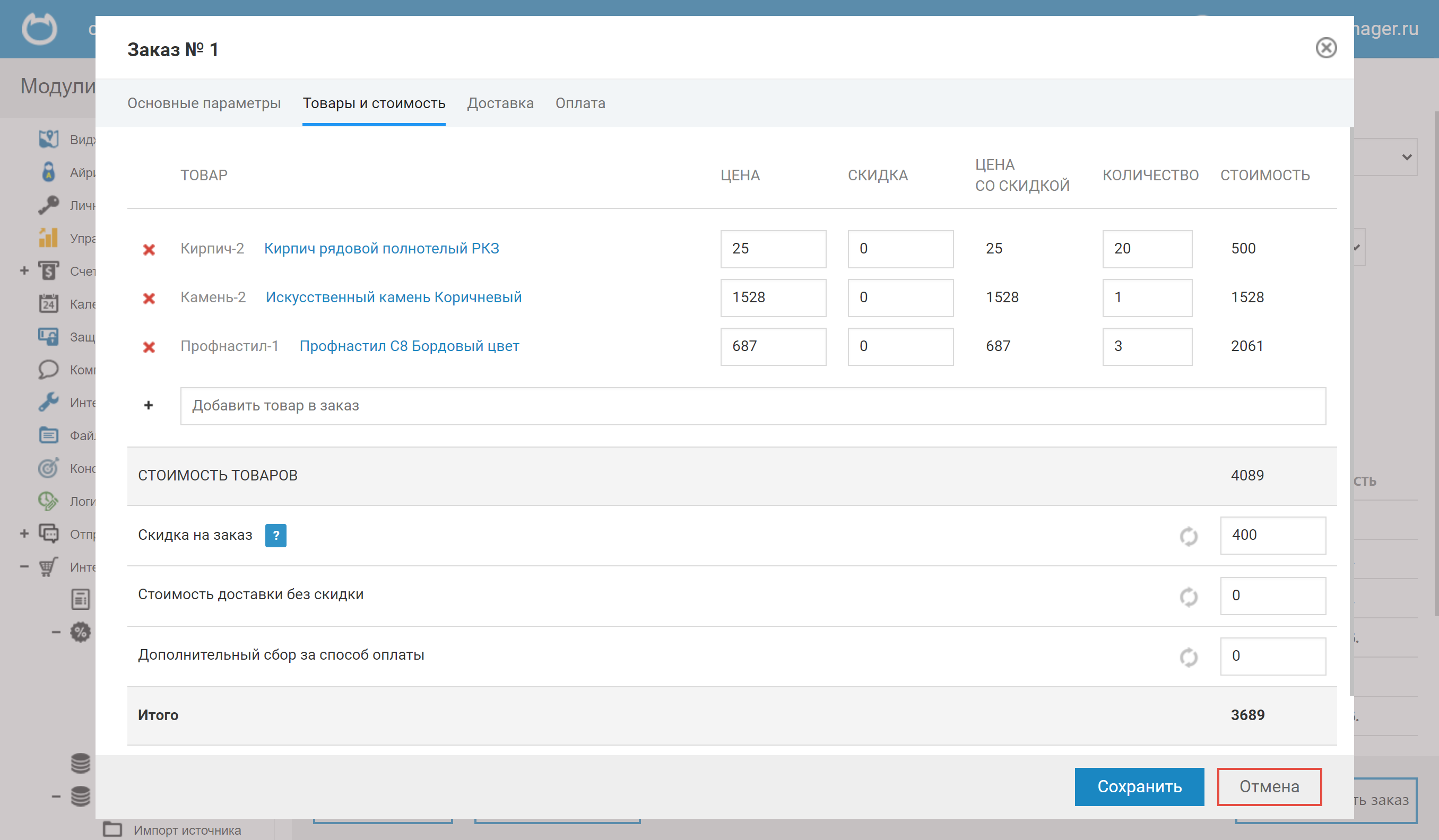Remove the Кирпич-2 product row
Image resolution: width=1439 pixels, height=840 pixels.
149,249
